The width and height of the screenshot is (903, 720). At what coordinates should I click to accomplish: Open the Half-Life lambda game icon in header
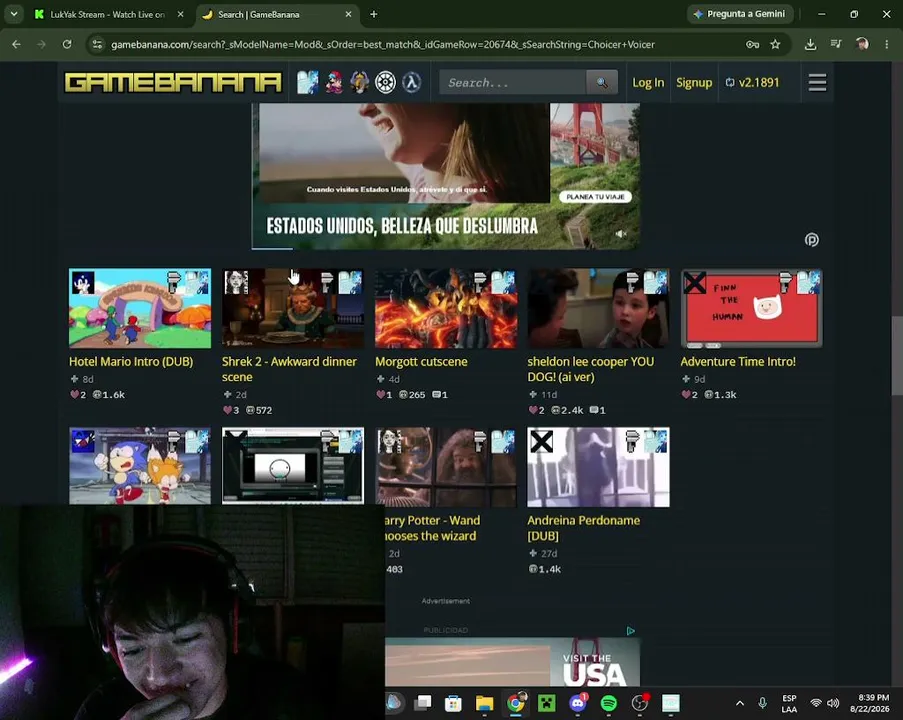coord(411,82)
